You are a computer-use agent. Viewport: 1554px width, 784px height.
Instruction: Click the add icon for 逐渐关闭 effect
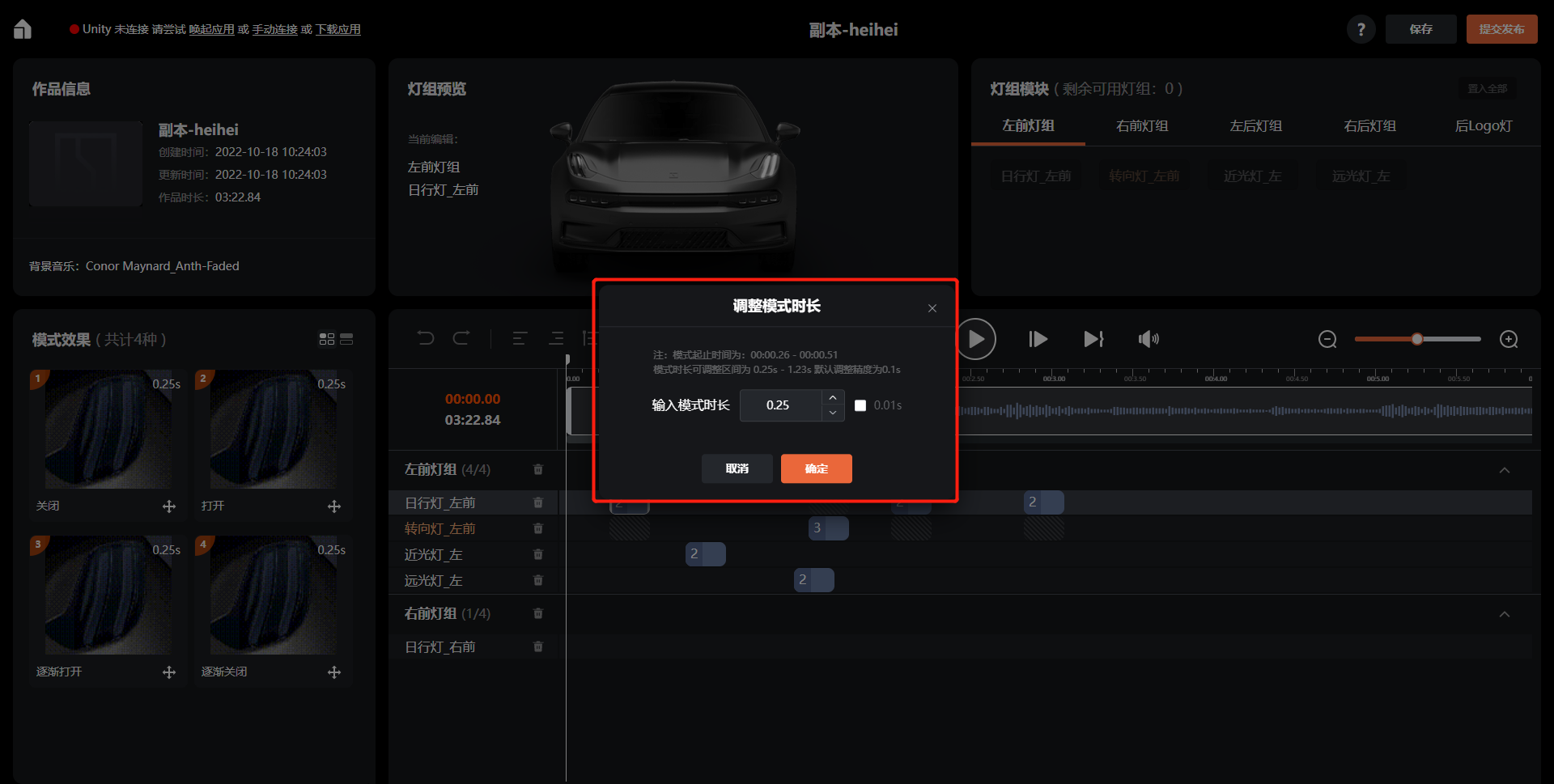pyautogui.click(x=334, y=672)
